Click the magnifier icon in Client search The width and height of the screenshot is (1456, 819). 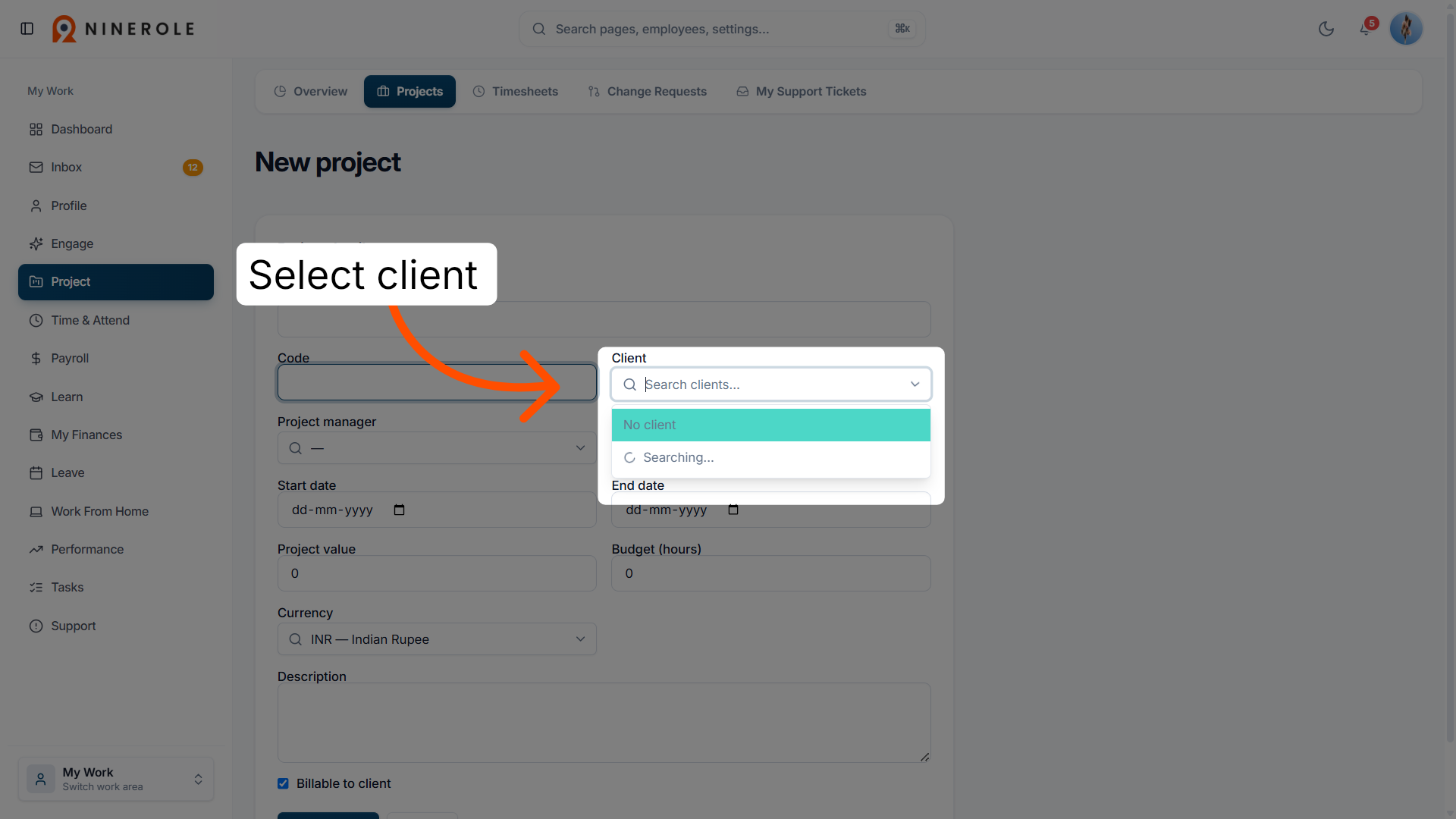click(x=629, y=384)
